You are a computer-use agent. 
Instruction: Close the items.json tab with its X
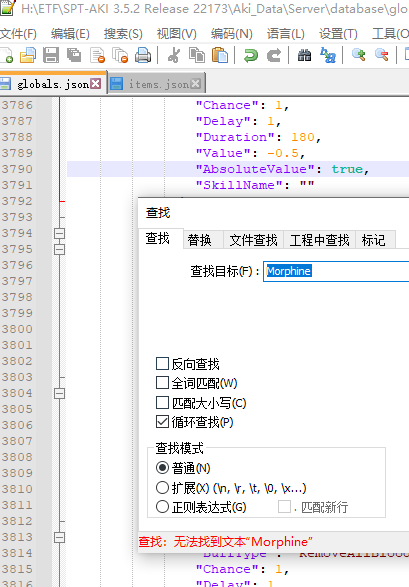pyautogui.click(x=196, y=84)
